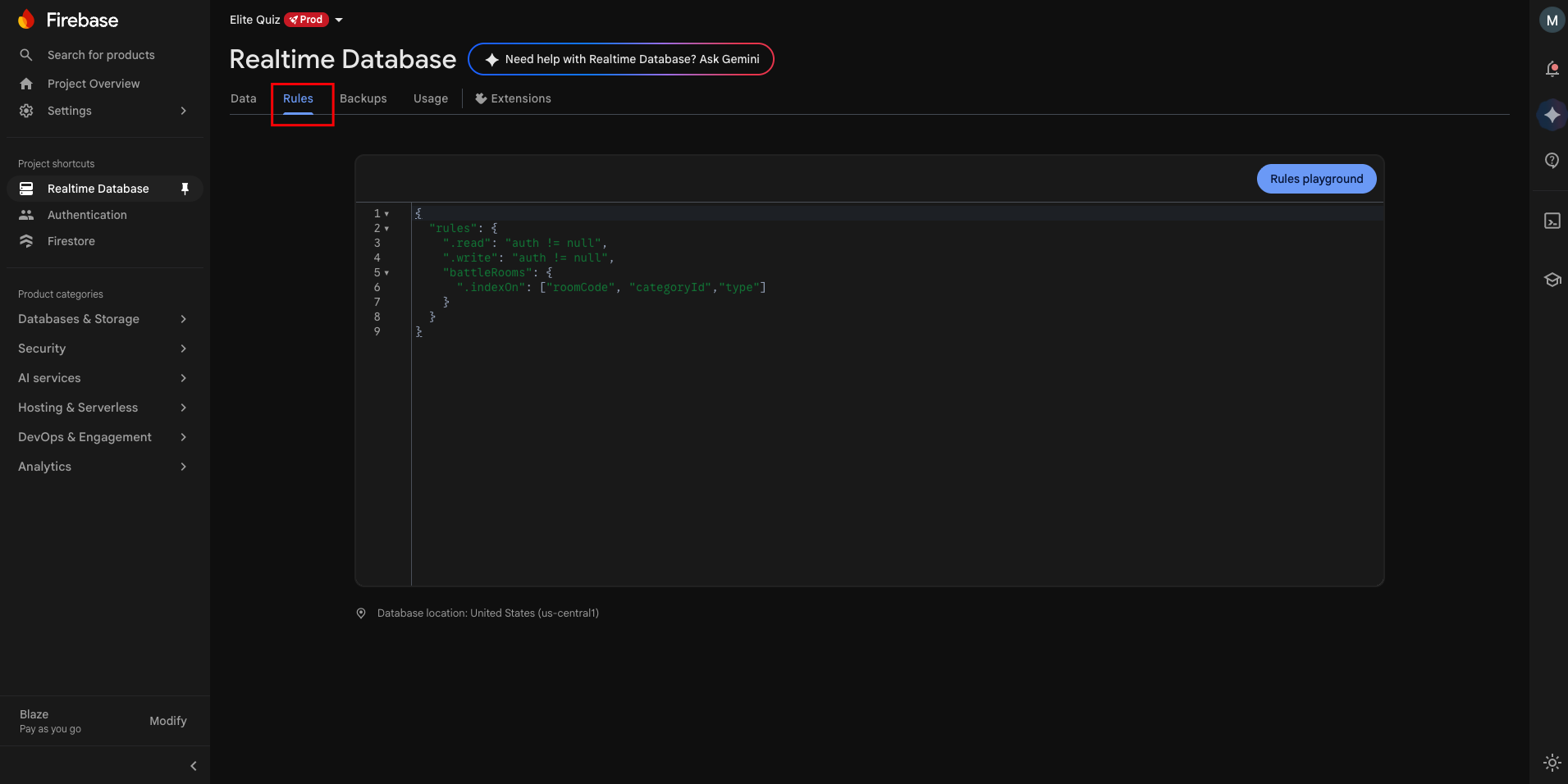Click the ".read" rule line
1568x784 pixels.
525,244
